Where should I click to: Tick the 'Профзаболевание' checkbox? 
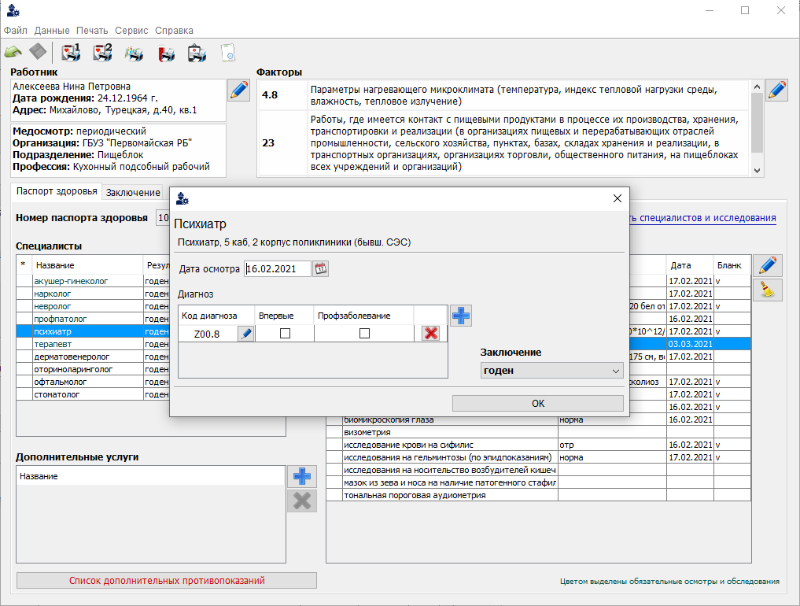click(x=364, y=333)
